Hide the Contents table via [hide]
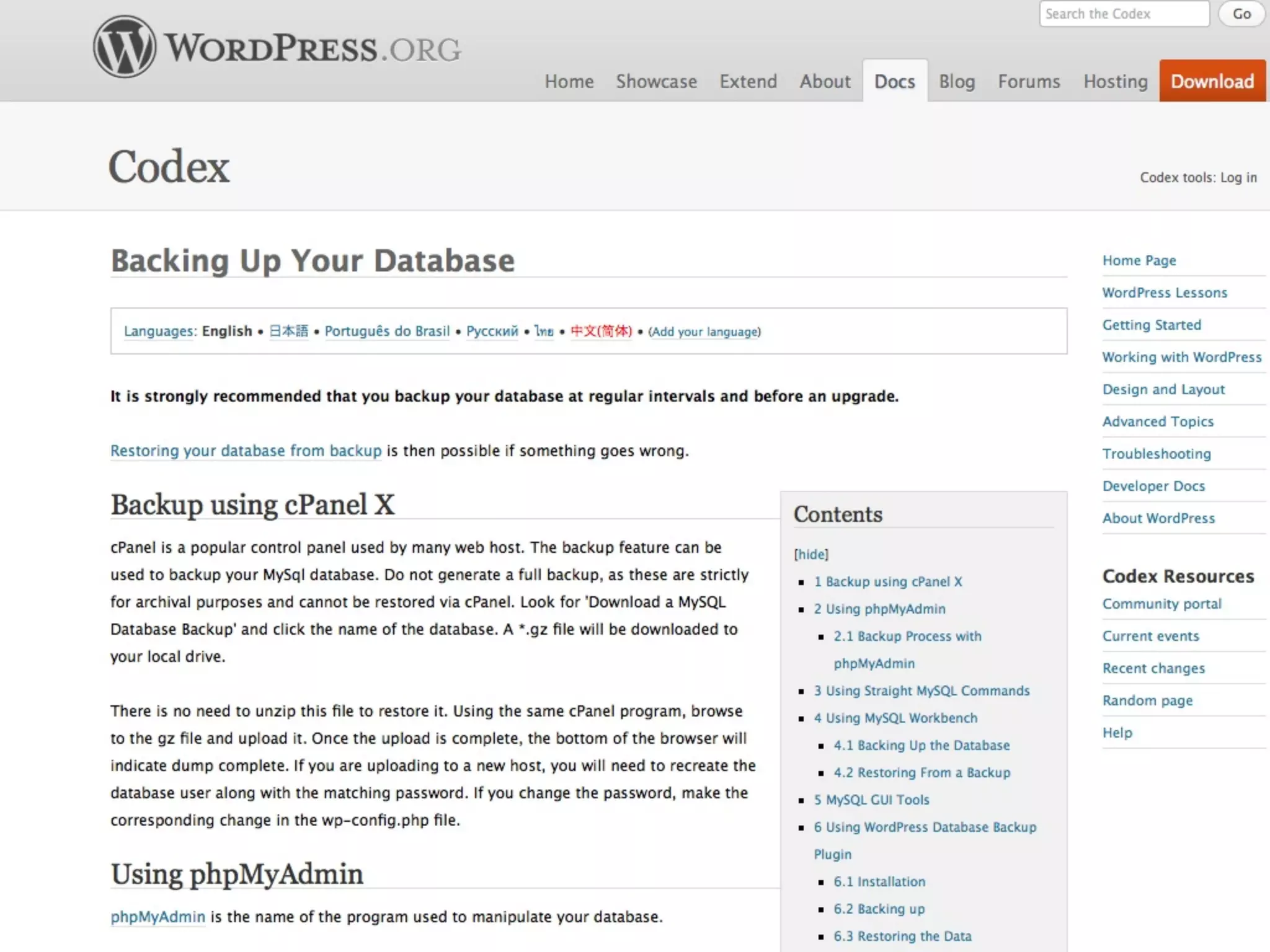 (811, 554)
